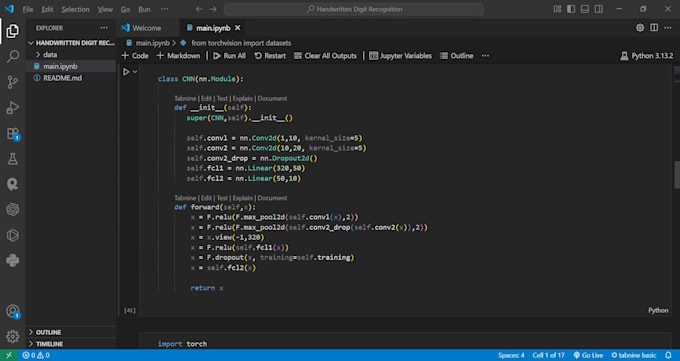Open the View menu
Screen dimensions: 680x361
105,9
